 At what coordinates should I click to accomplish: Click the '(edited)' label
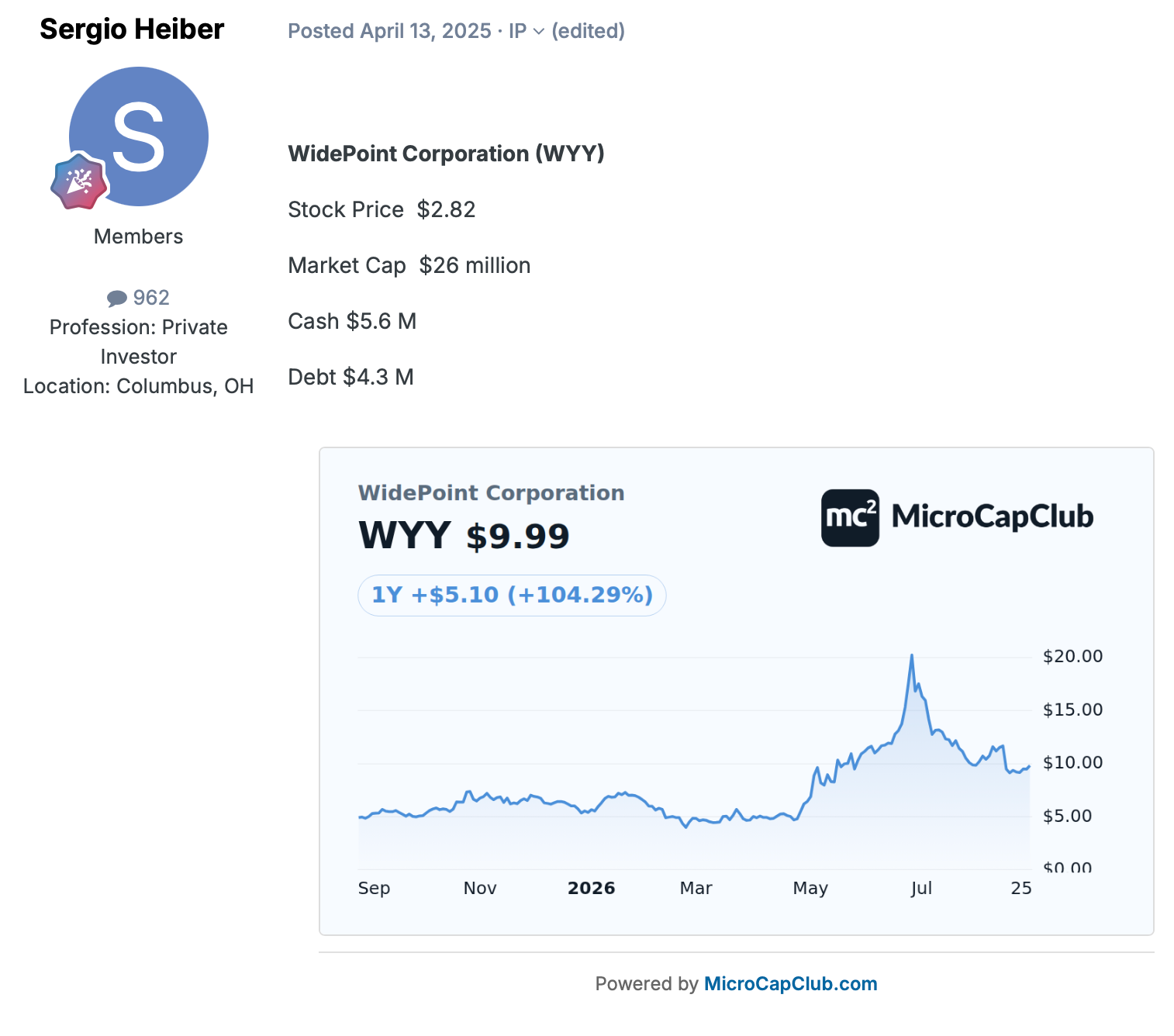point(589,31)
